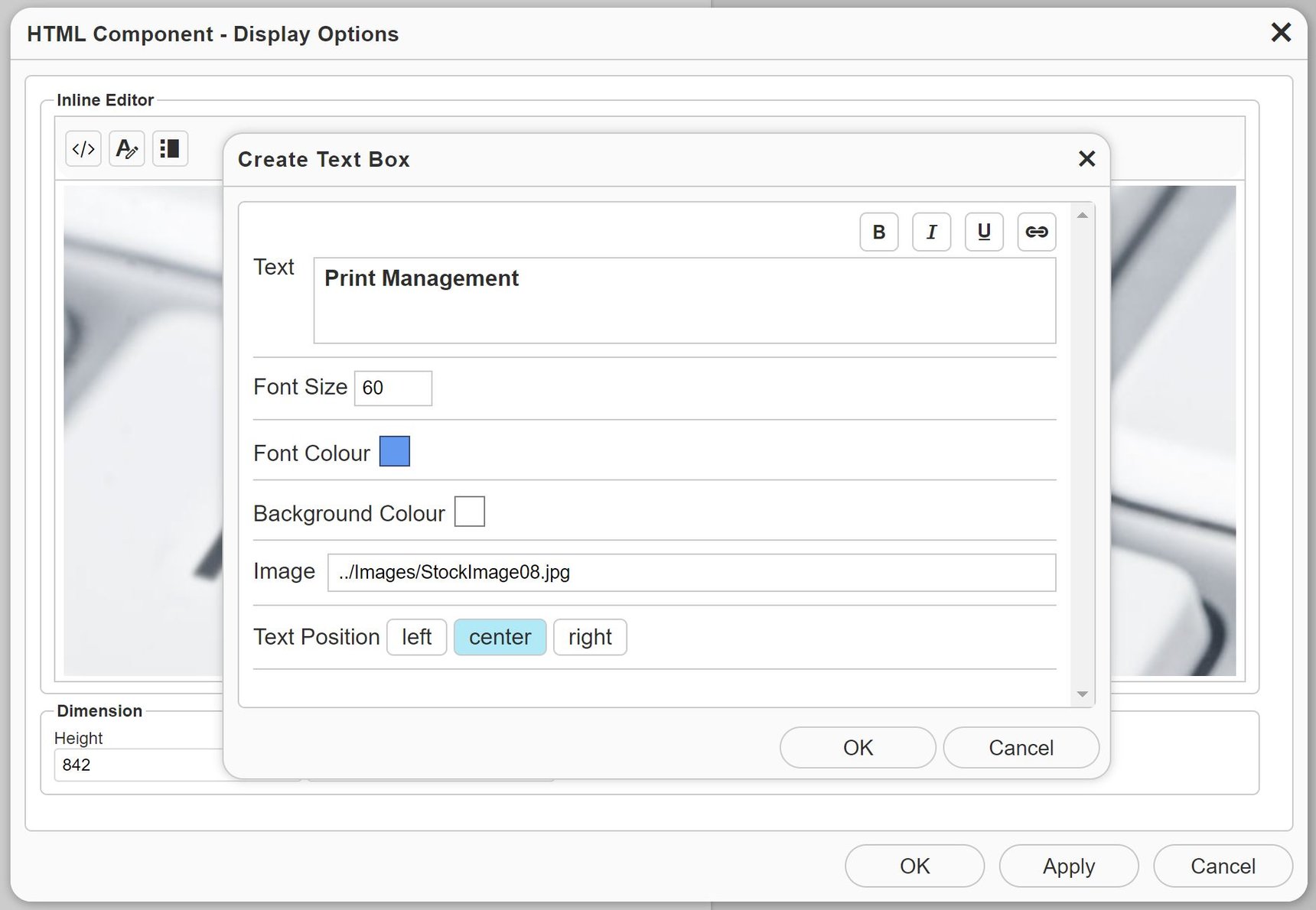Viewport: 1316px width, 910px height.
Task: Click the layout column icon in toolbar
Action: pyautogui.click(x=170, y=148)
